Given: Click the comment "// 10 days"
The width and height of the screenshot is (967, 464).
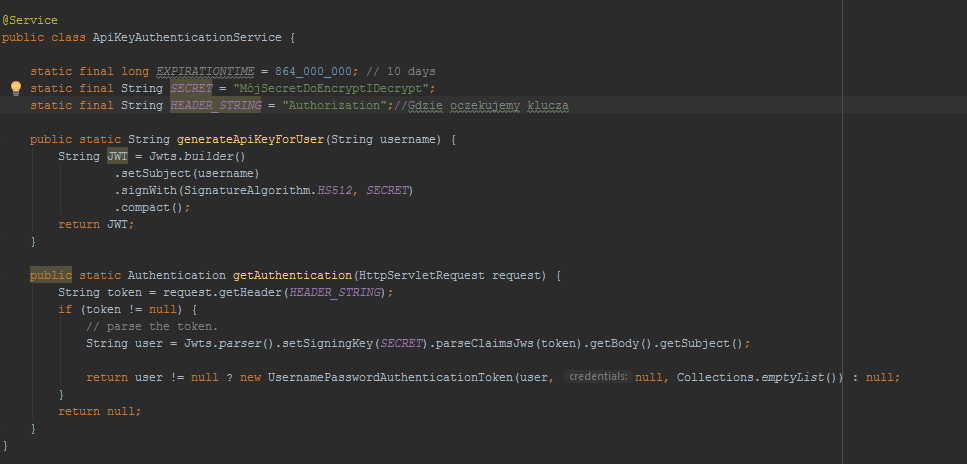Looking at the screenshot, I should 400,72.
